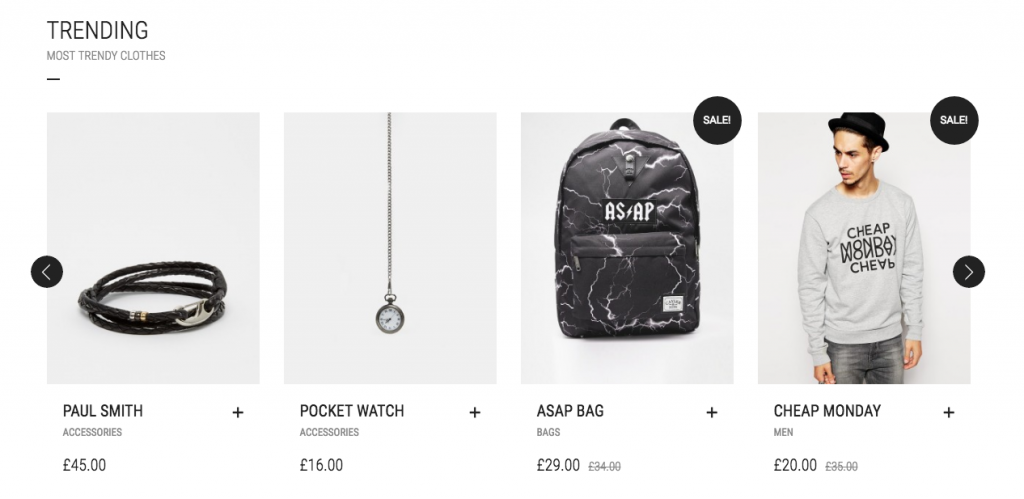This screenshot has width=1024, height=499.
Task: Go to the Cheap Monday product page
Action: pyautogui.click(x=827, y=410)
